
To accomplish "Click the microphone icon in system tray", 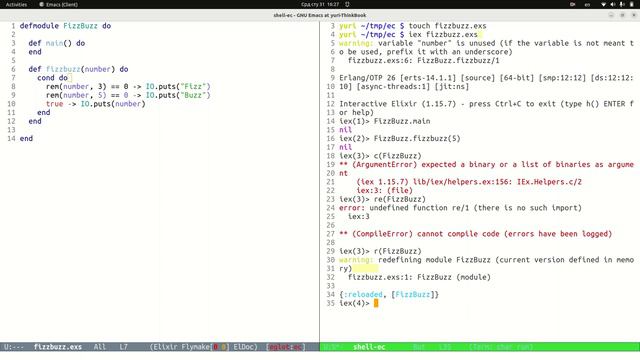I will pyautogui.click(x=622, y=4).
